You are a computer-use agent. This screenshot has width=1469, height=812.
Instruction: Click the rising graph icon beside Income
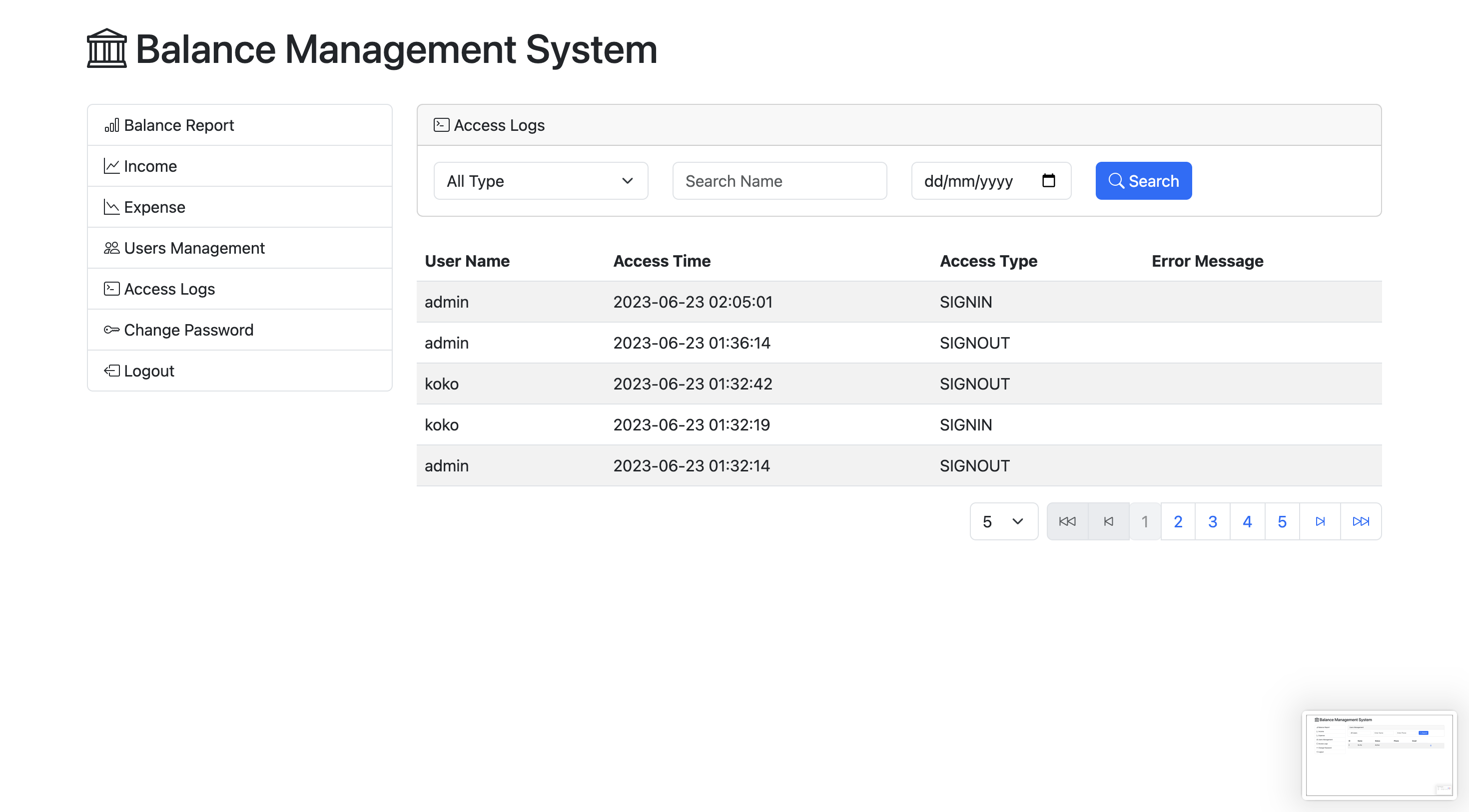tap(112, 166)
